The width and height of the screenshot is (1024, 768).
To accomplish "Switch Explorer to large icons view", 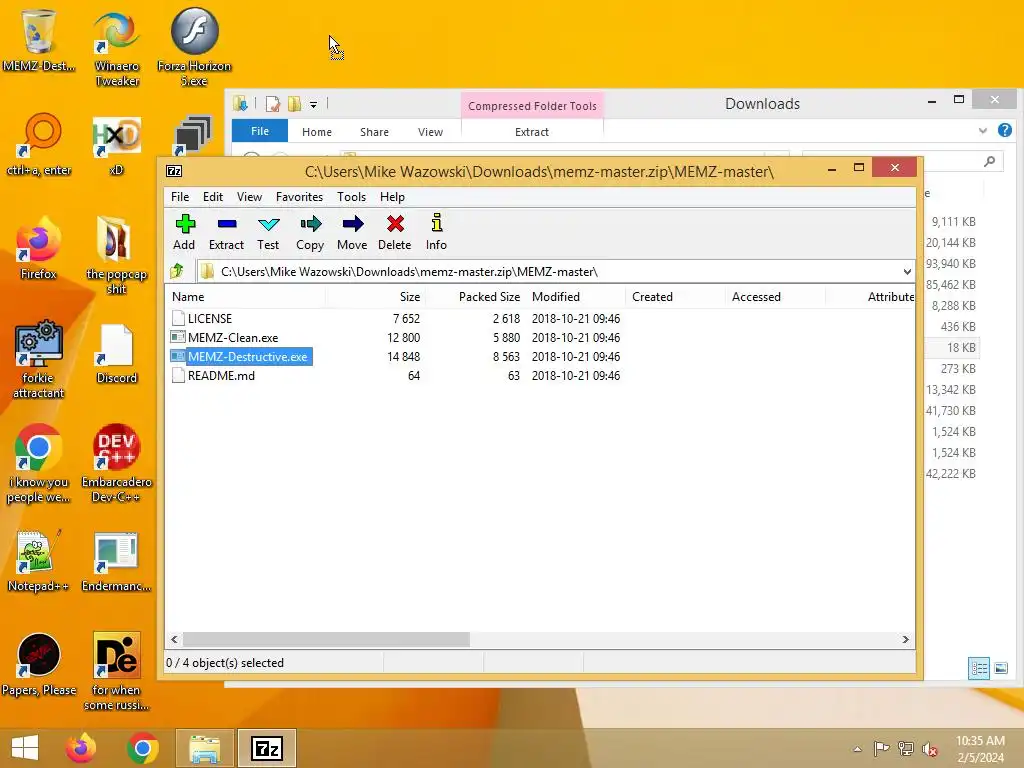I will [1001, 668].
